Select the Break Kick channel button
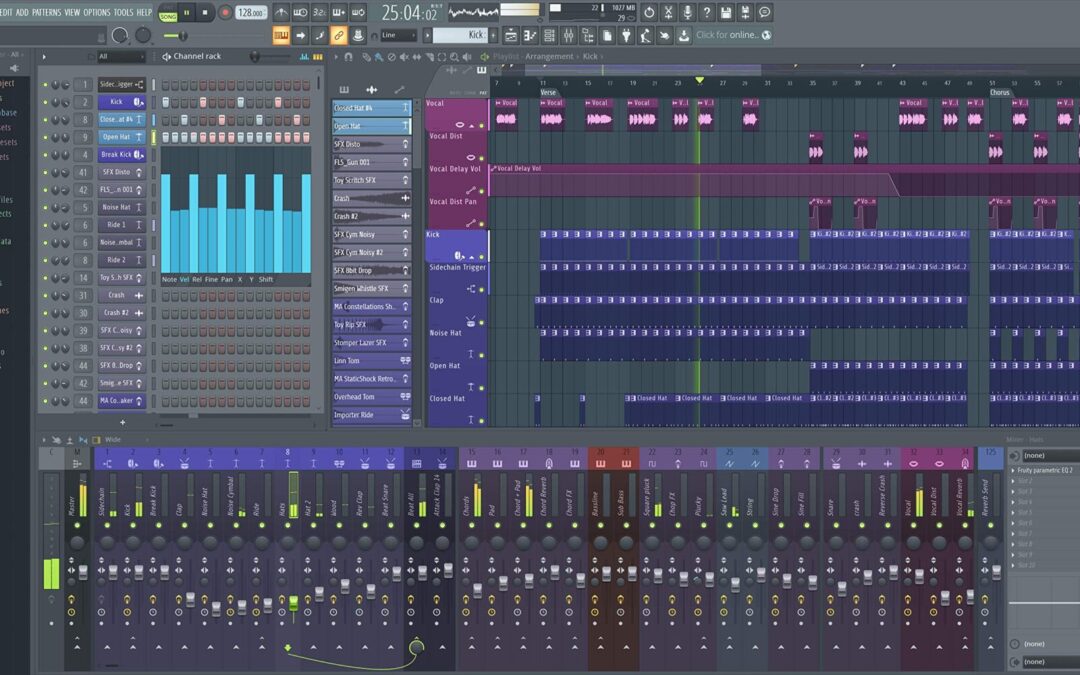The image size is (1080, 675). coord(116,155)
